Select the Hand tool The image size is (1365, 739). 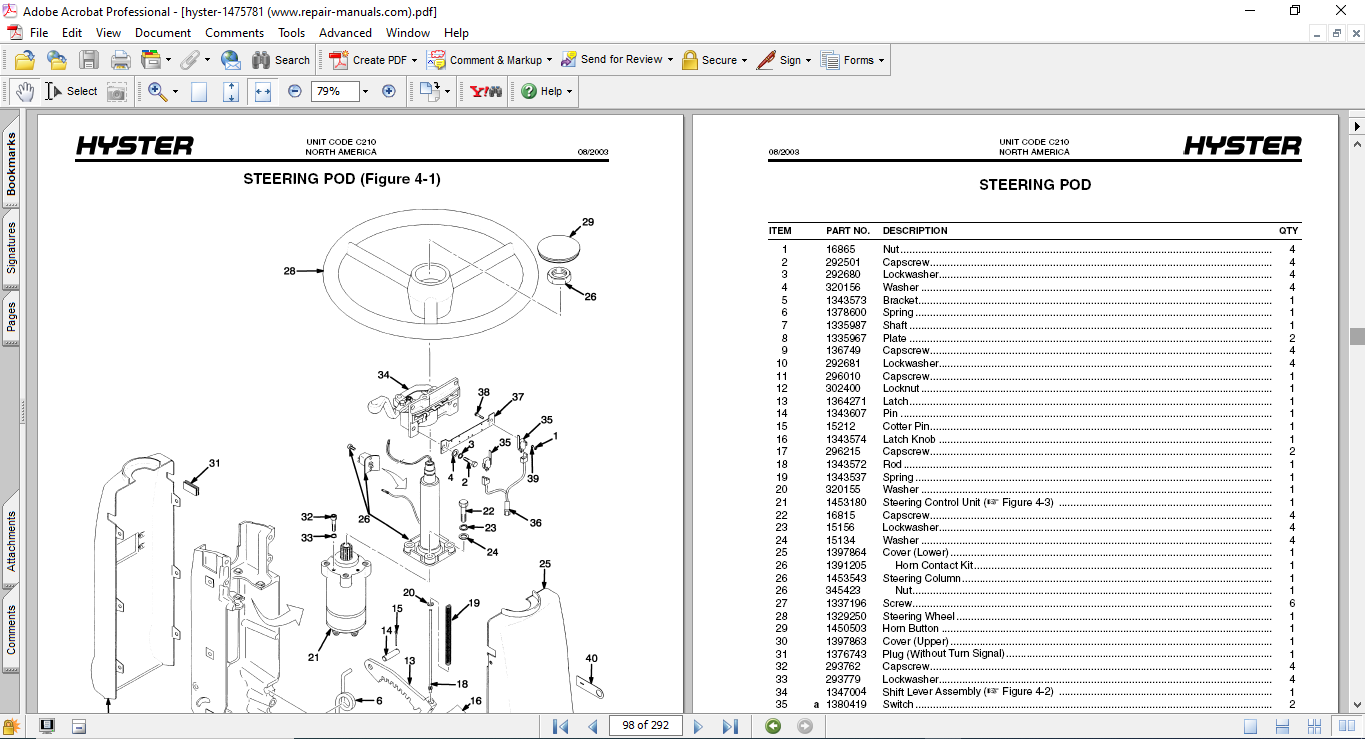[x=25, y=91]
